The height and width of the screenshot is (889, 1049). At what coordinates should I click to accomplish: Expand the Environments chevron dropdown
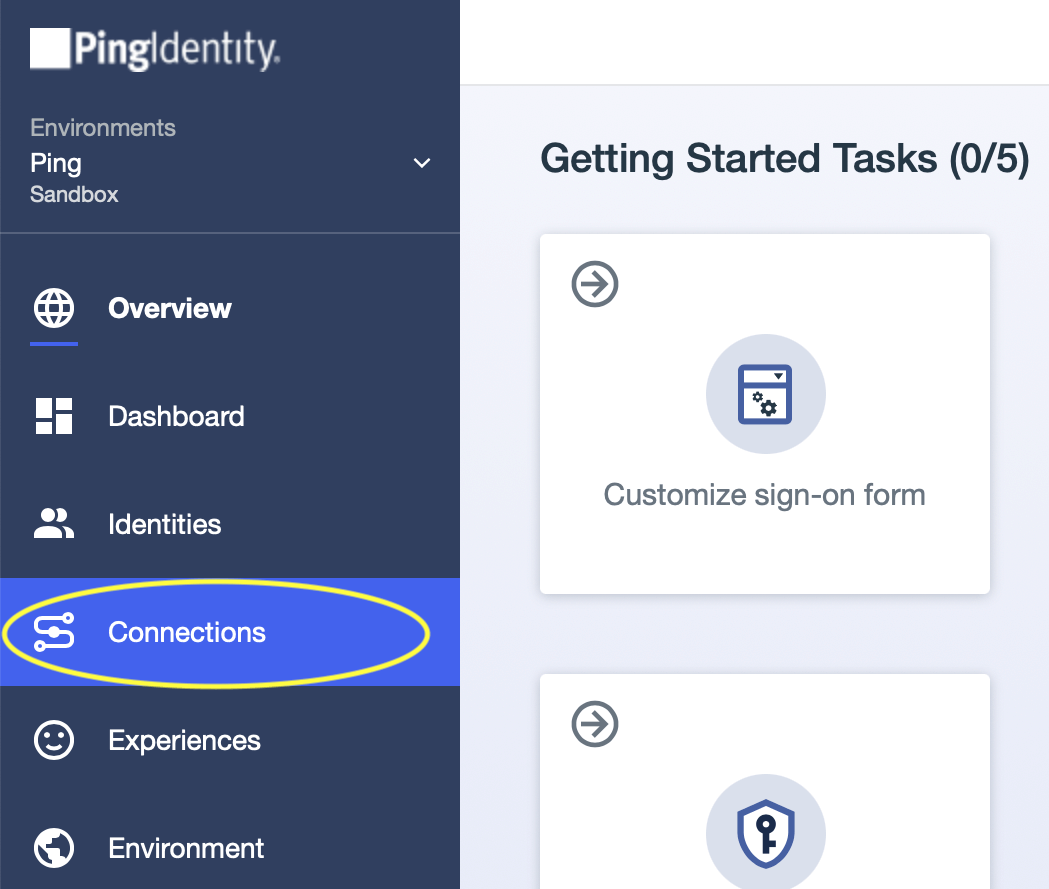pyautogui.click(x=422, y=163)
